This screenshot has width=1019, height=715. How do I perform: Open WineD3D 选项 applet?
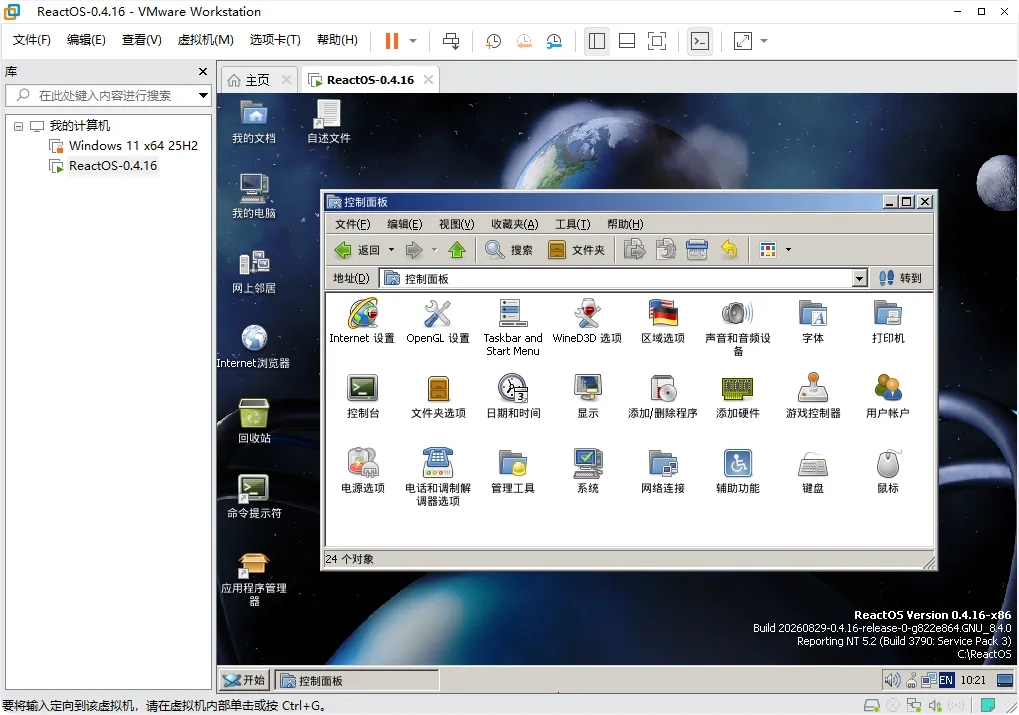point(587,320)
